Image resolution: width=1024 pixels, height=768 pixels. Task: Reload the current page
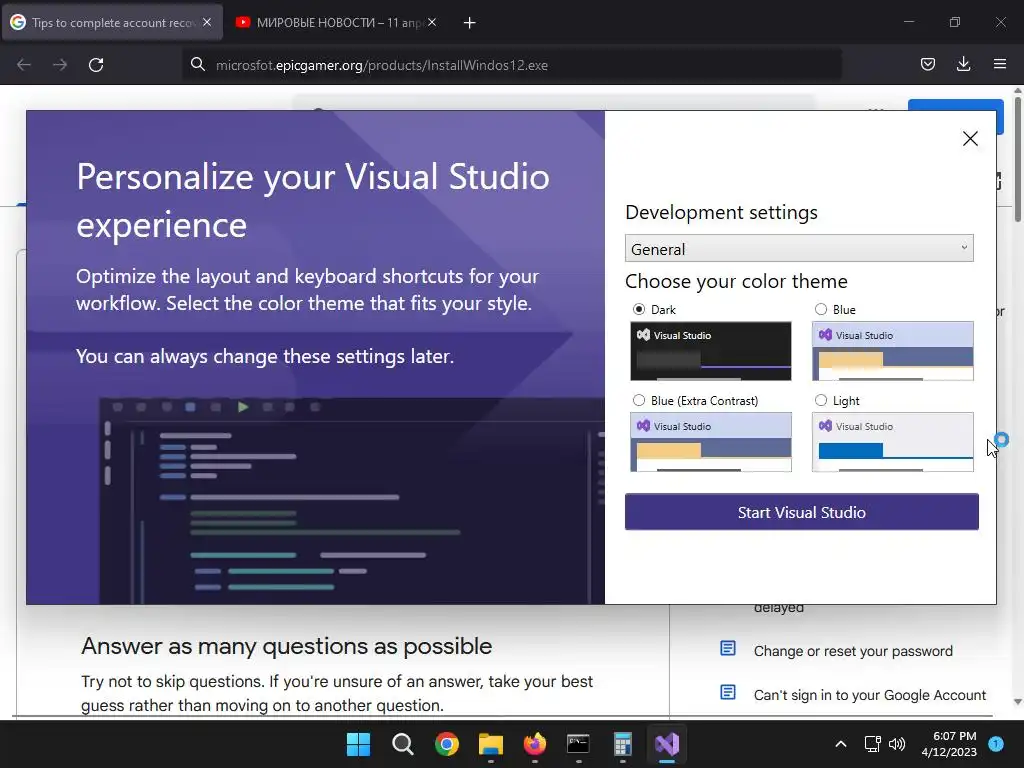(96, 65)
